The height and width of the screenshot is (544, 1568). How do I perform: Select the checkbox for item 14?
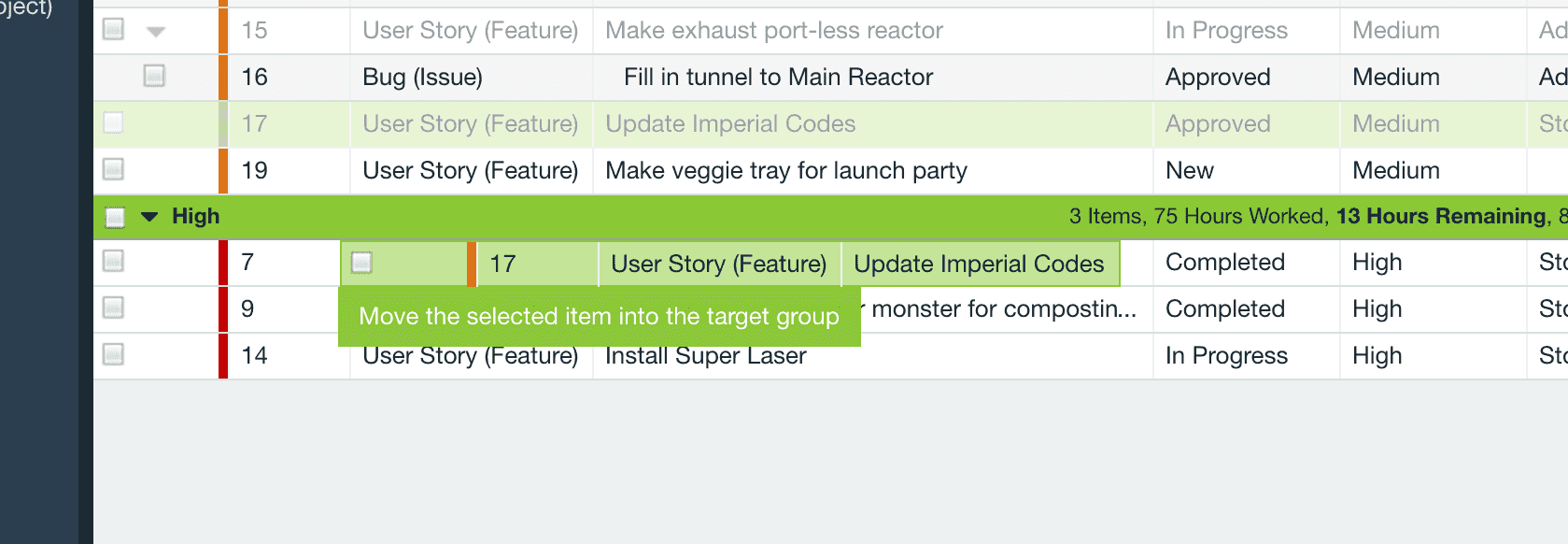pos(113,354)
